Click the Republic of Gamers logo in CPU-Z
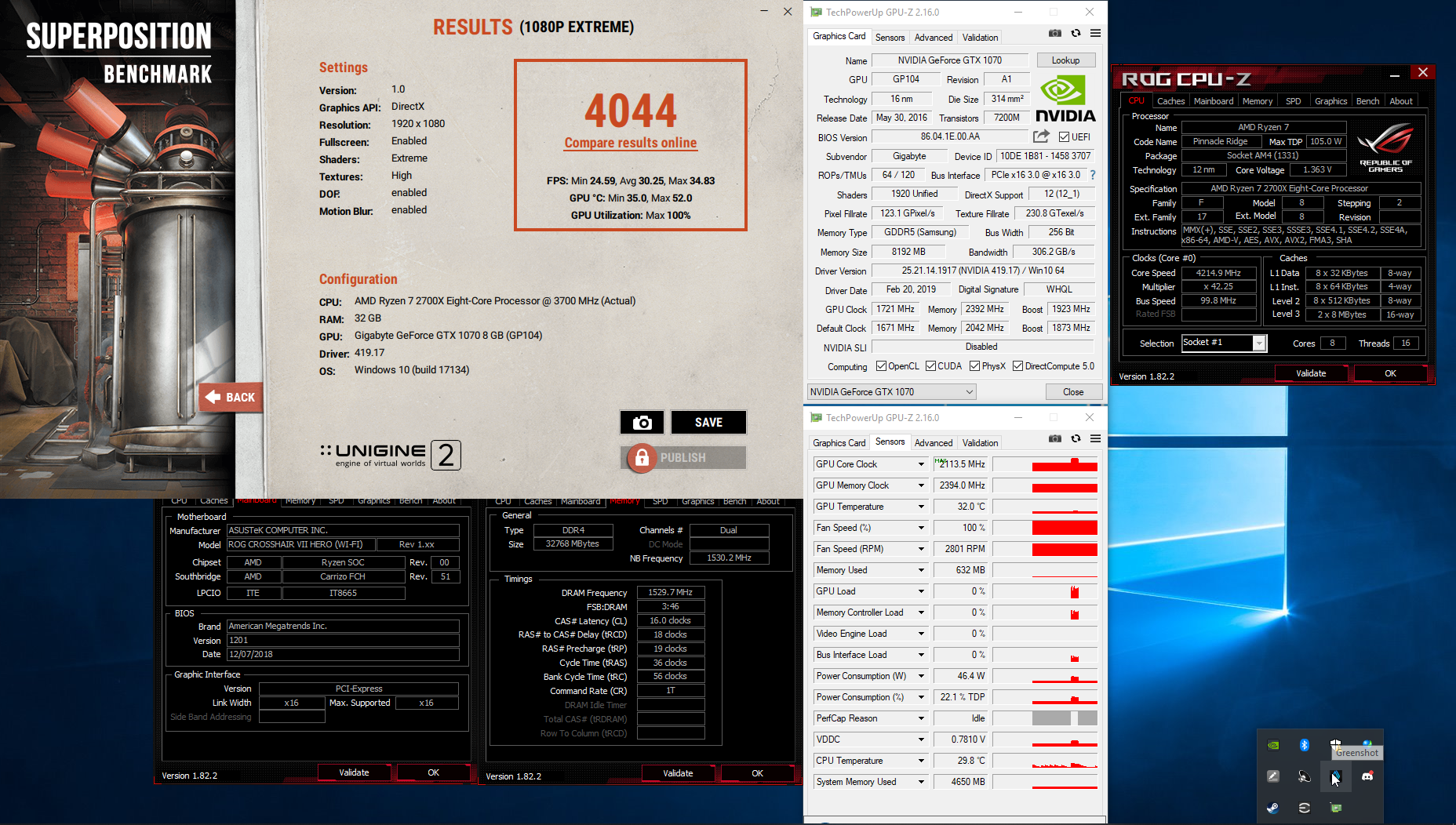 1385,147
